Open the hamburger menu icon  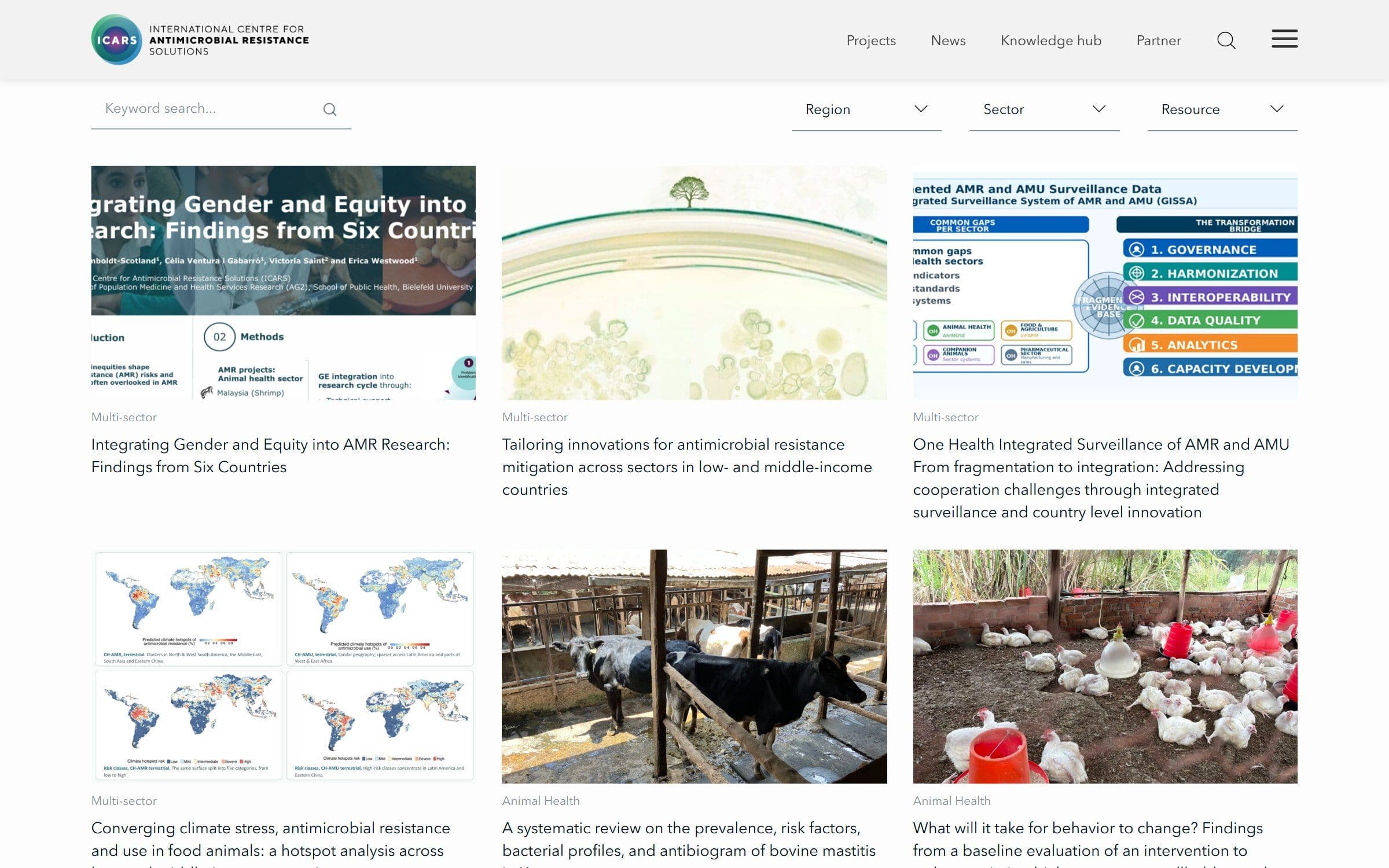click(x=1284, y=39)
